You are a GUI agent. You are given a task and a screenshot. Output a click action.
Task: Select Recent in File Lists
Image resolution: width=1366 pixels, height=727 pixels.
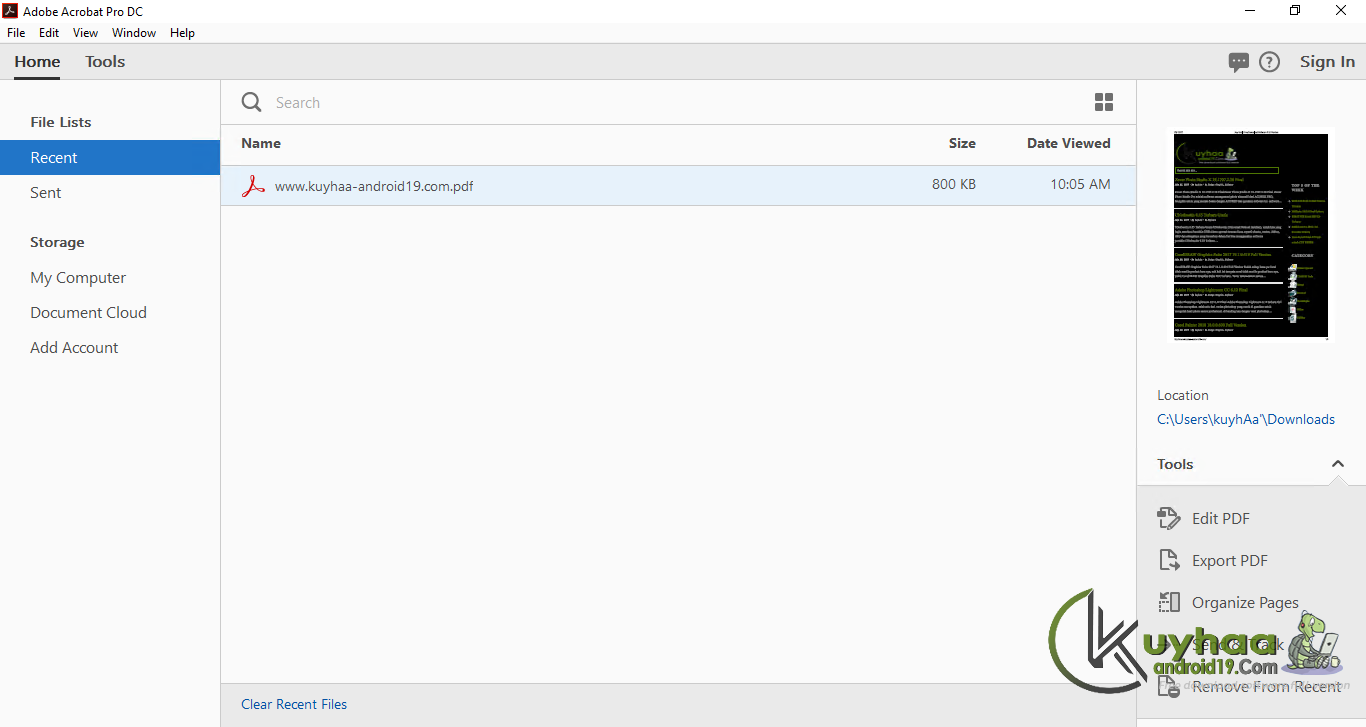[x=110, y=158]
